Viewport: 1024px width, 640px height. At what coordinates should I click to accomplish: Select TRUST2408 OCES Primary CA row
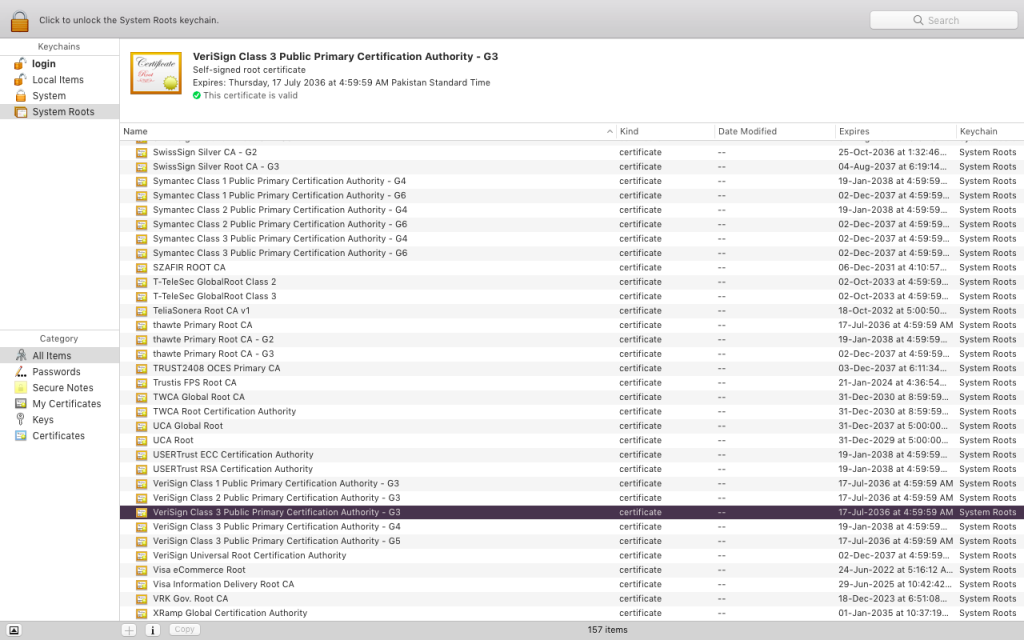pyautogui.click(x=572, y=368)
